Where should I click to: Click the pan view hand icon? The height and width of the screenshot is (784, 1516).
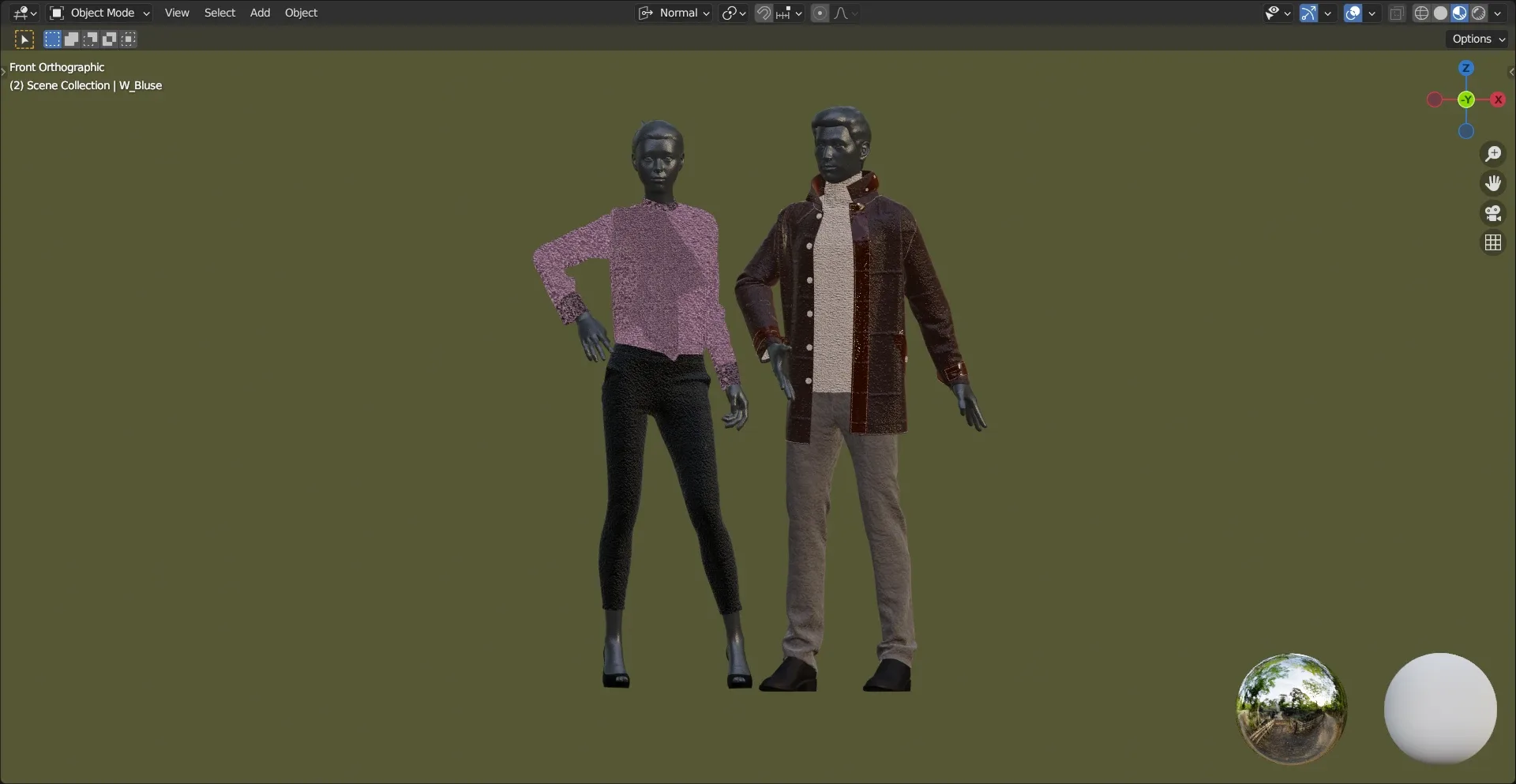(x=1493, y=183)
